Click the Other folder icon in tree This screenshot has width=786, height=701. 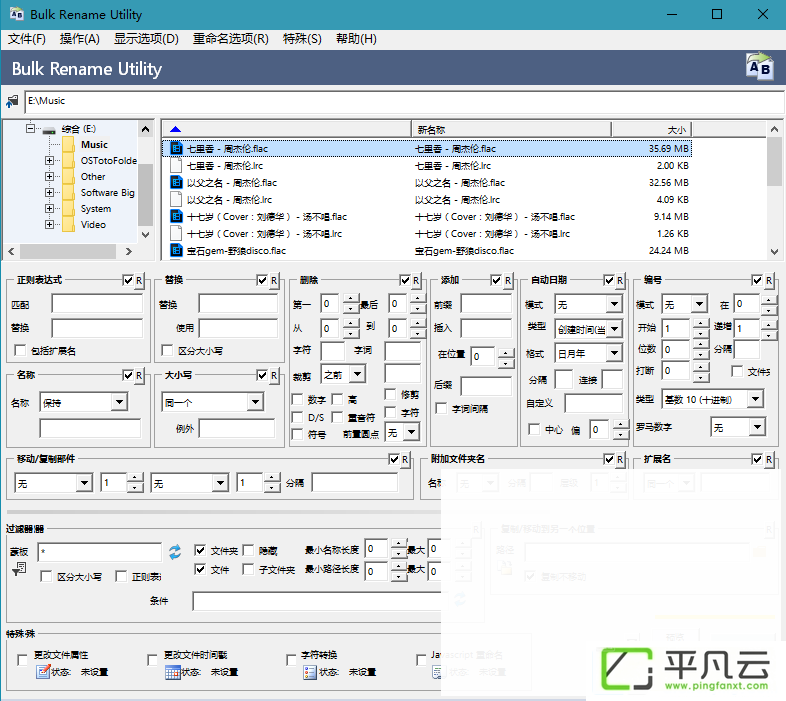[69, 177]
